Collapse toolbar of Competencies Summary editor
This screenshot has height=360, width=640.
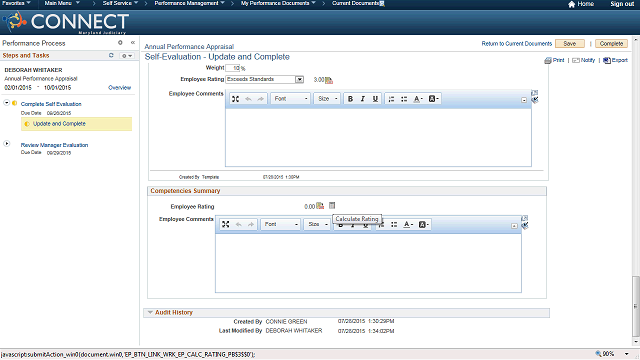[x=514, y=226]
